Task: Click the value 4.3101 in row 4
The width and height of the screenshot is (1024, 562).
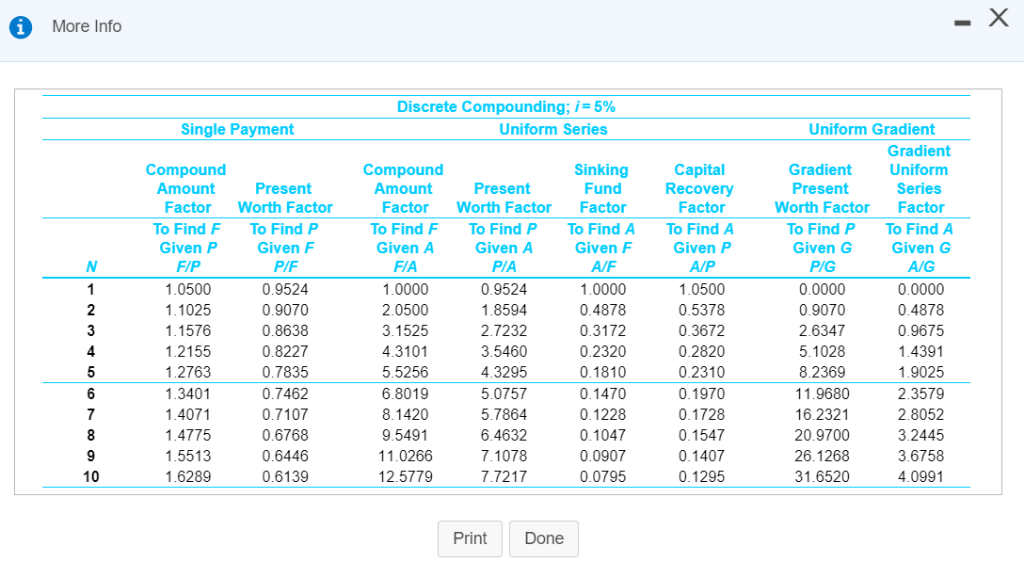Action: coord(405,352)
